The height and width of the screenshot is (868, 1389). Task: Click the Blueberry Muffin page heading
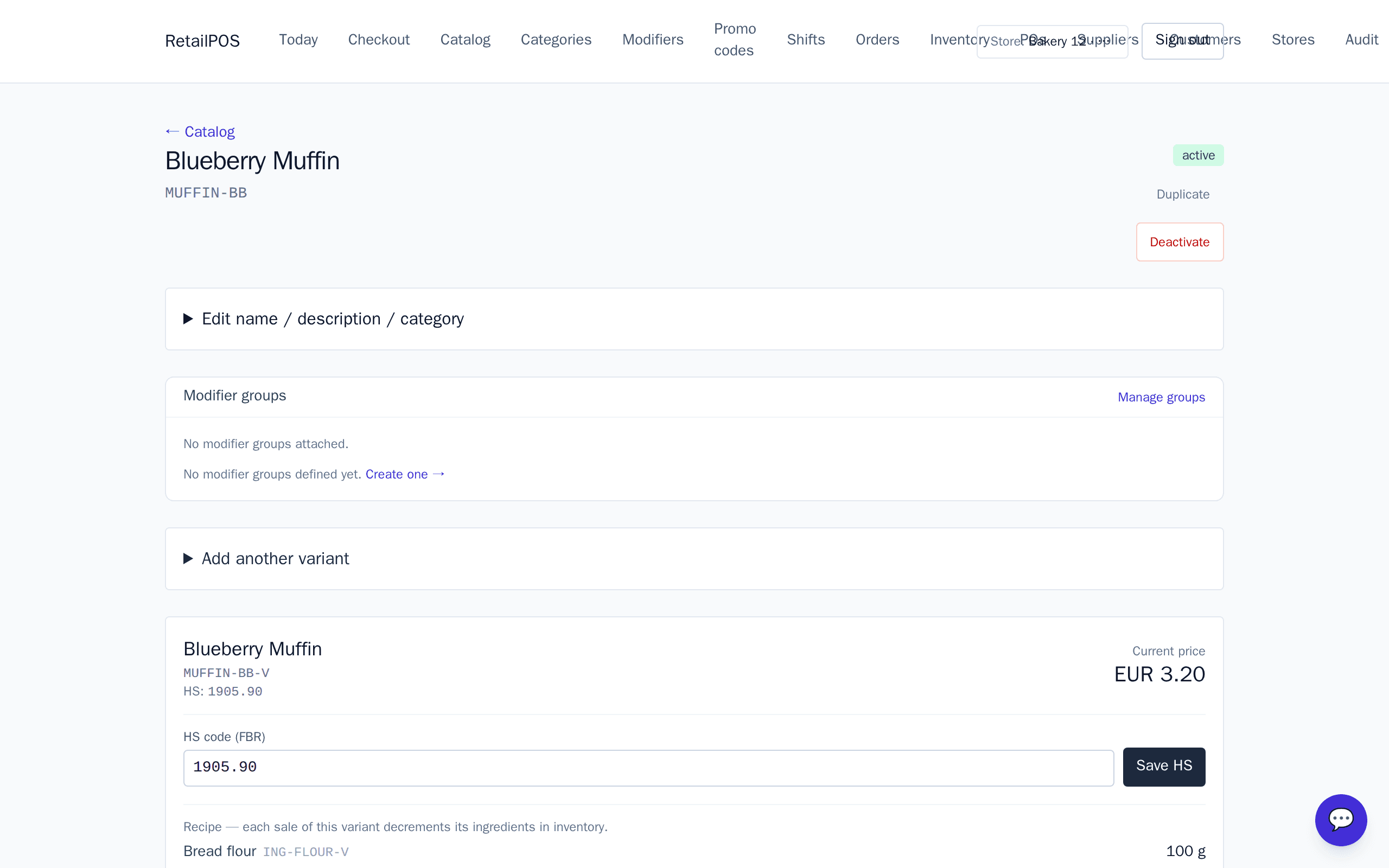coord(252,161)
